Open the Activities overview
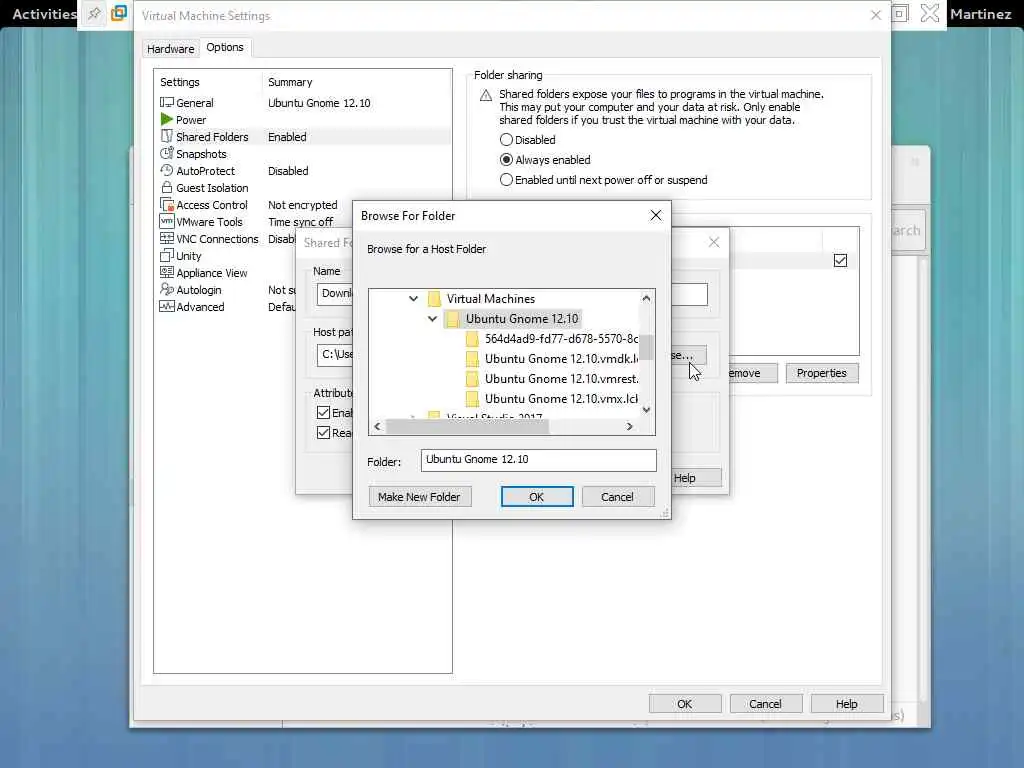Image resolution: width=1024 pixels, height=768 pixels. pos(44,14)
